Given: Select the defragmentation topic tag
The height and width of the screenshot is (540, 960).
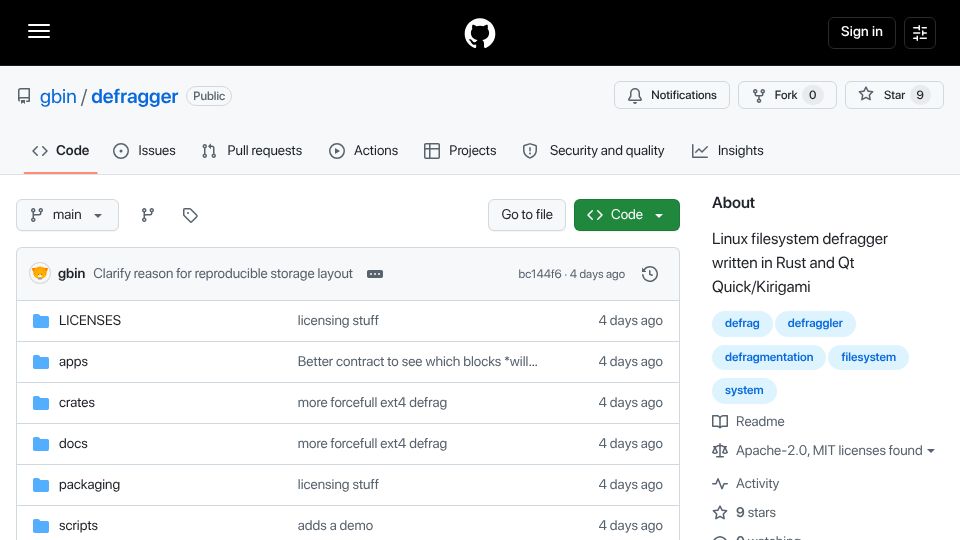Looking at the screenshot, I should coord(769,357).
